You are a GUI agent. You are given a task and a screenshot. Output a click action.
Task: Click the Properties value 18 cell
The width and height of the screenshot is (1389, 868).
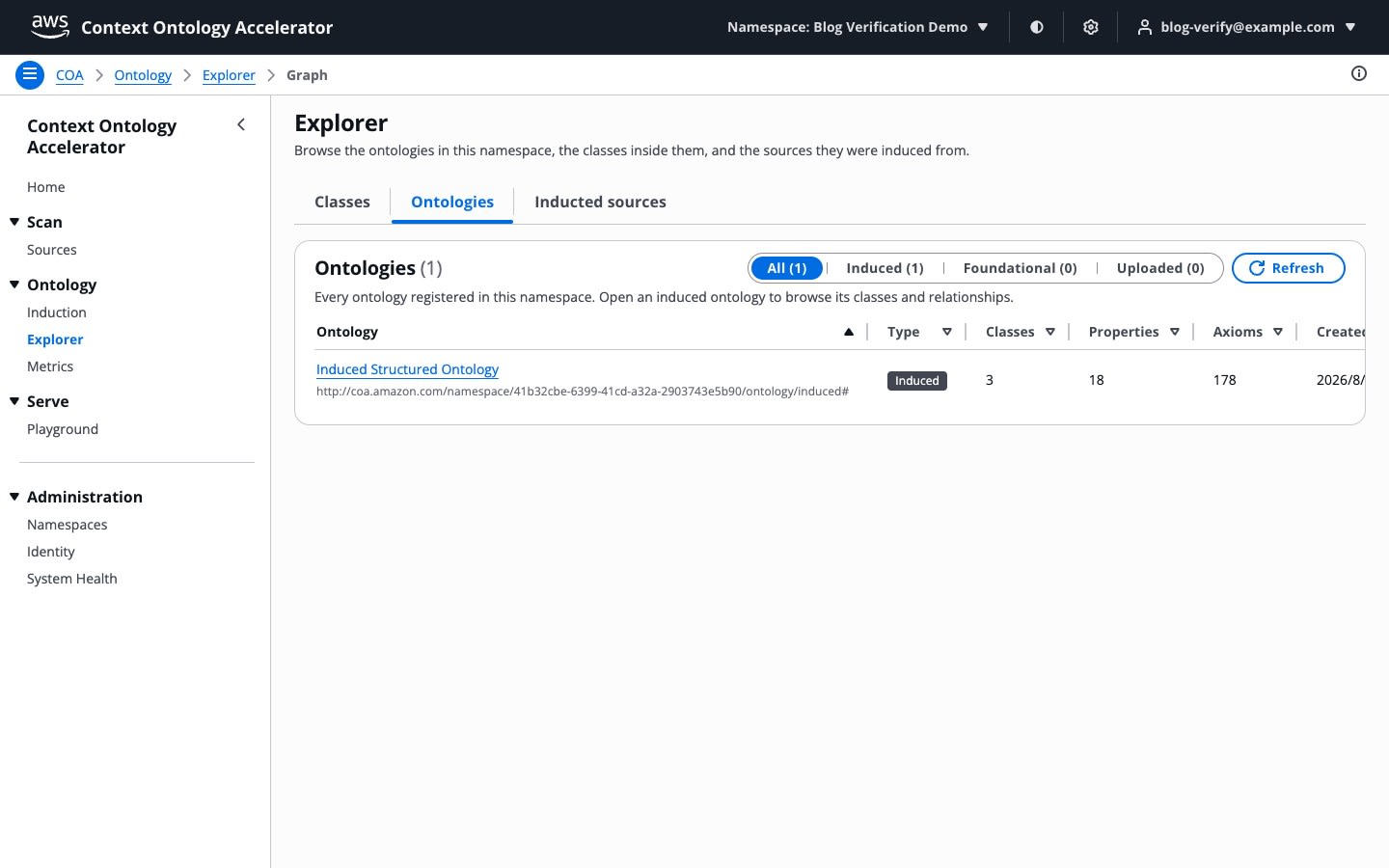1097,380
